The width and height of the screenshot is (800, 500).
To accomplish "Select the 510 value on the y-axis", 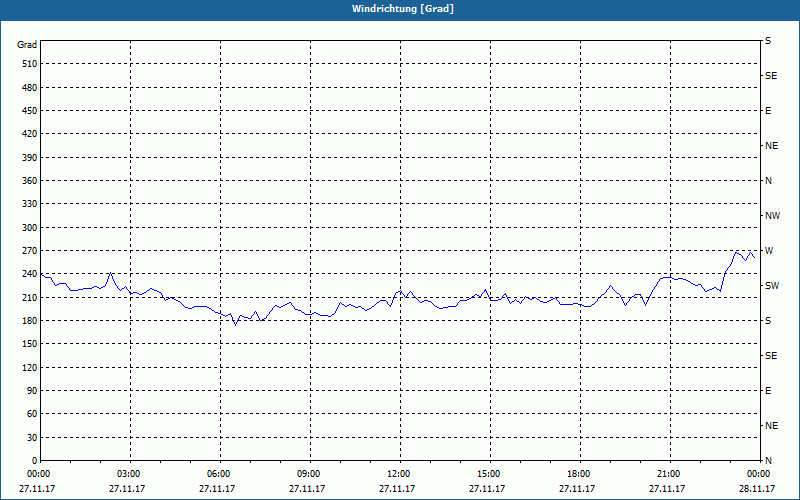I will 30,64.
